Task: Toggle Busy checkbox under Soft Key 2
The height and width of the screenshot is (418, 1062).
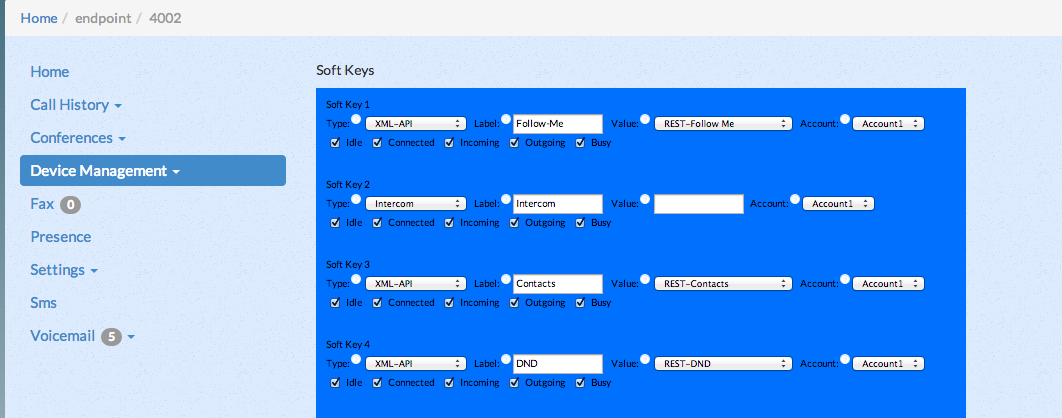Action: pos(580,223)
